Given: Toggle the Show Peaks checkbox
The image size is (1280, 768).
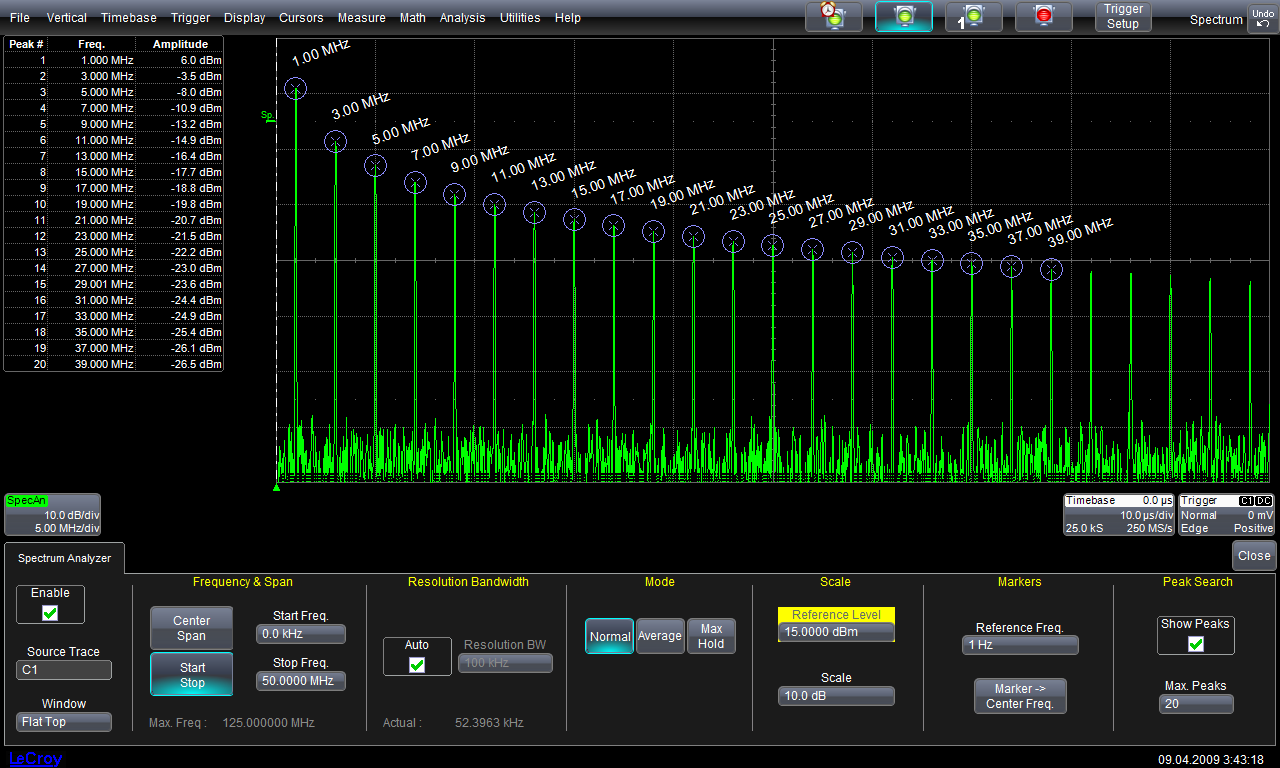Looking at the screenshot, I should (1195, 643).
